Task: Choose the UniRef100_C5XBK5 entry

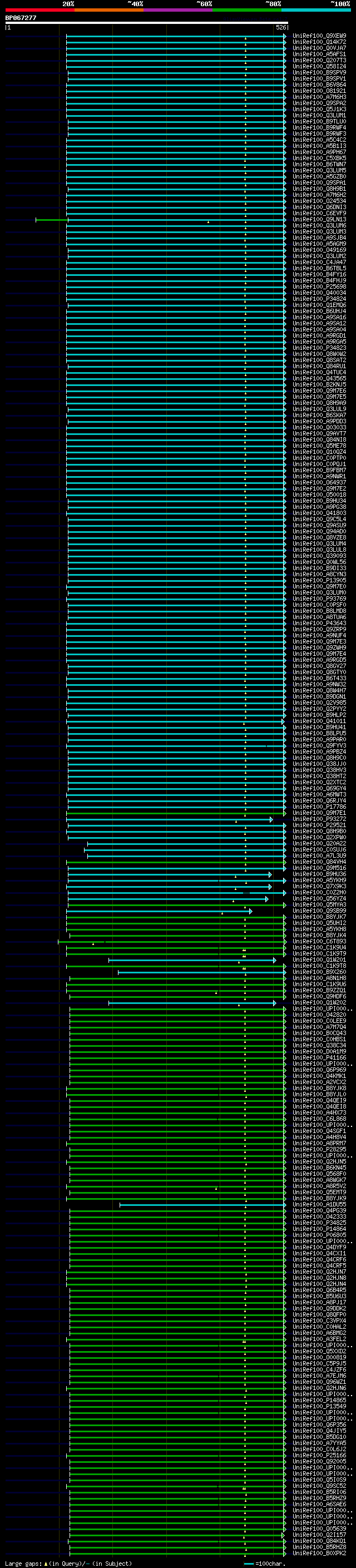Action: (x=319, y=159)
